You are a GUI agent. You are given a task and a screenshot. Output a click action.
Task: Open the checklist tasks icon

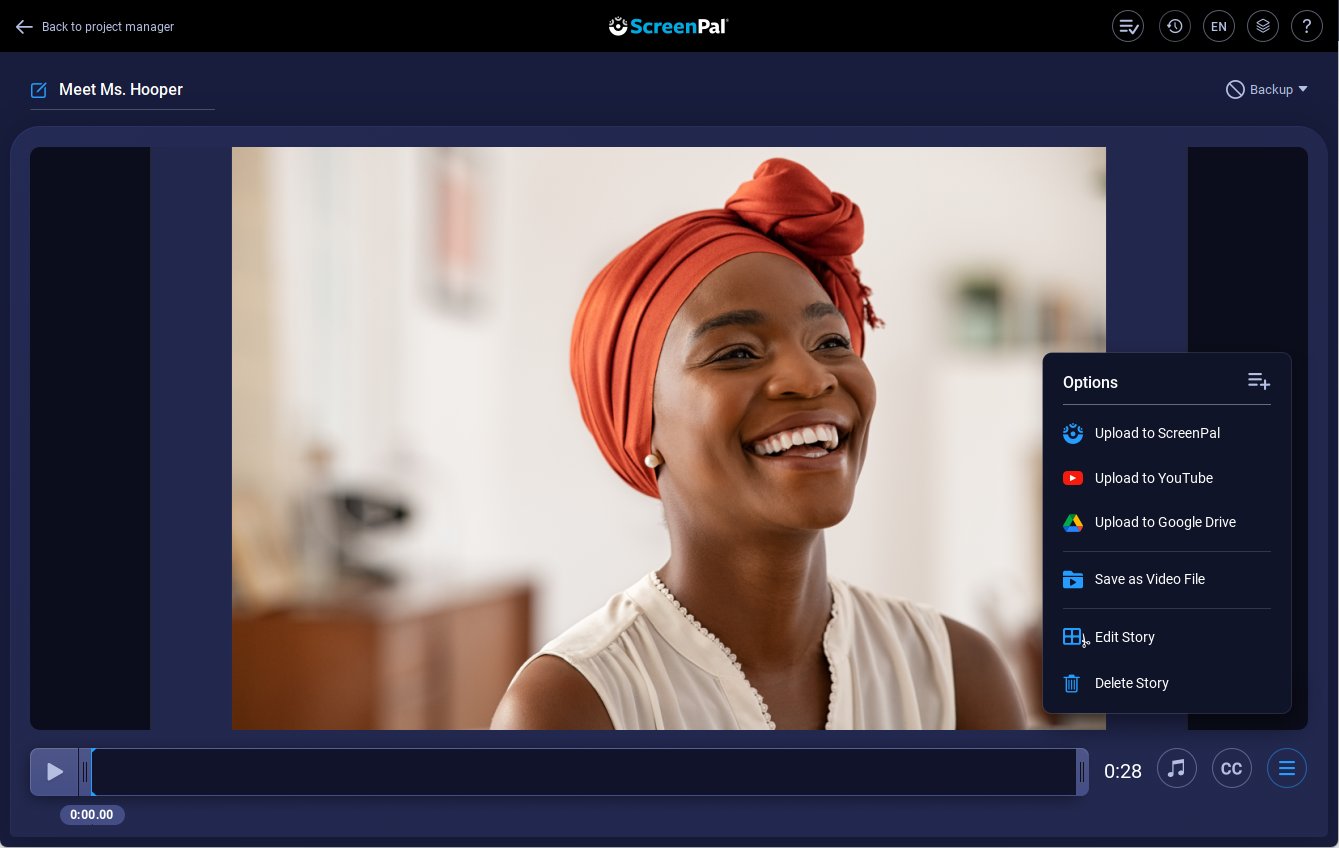point(1128,26)
